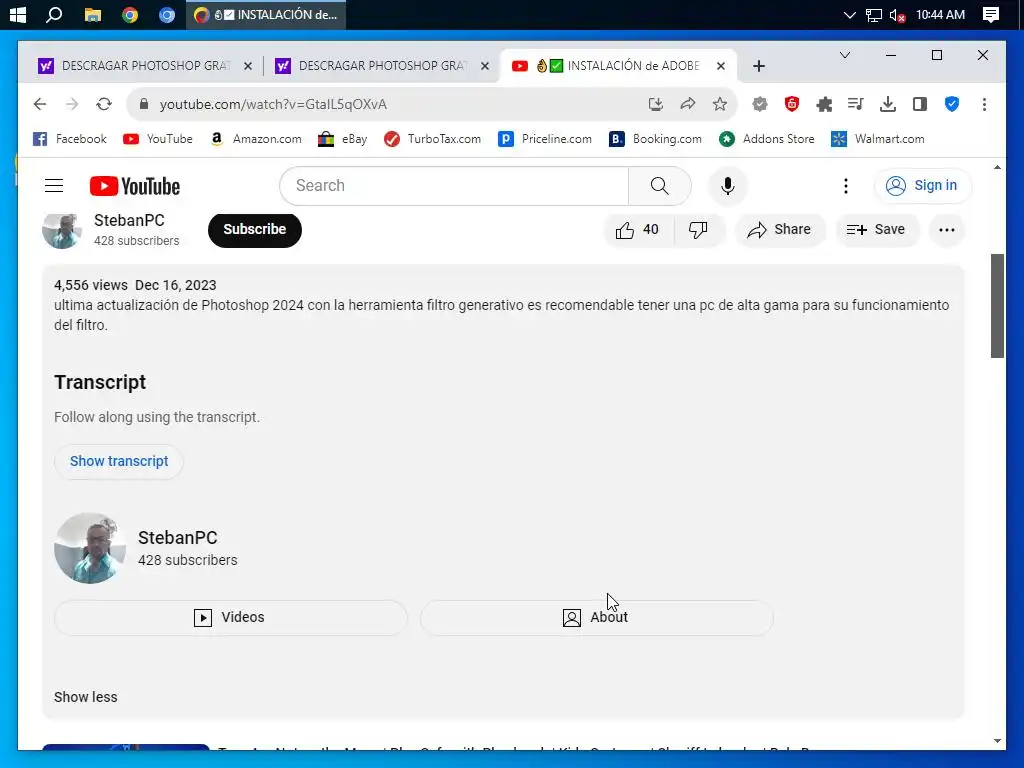Open the TurboTax.com bookmark
This screenshot has width=1024, height=768.
pos(432,139)
